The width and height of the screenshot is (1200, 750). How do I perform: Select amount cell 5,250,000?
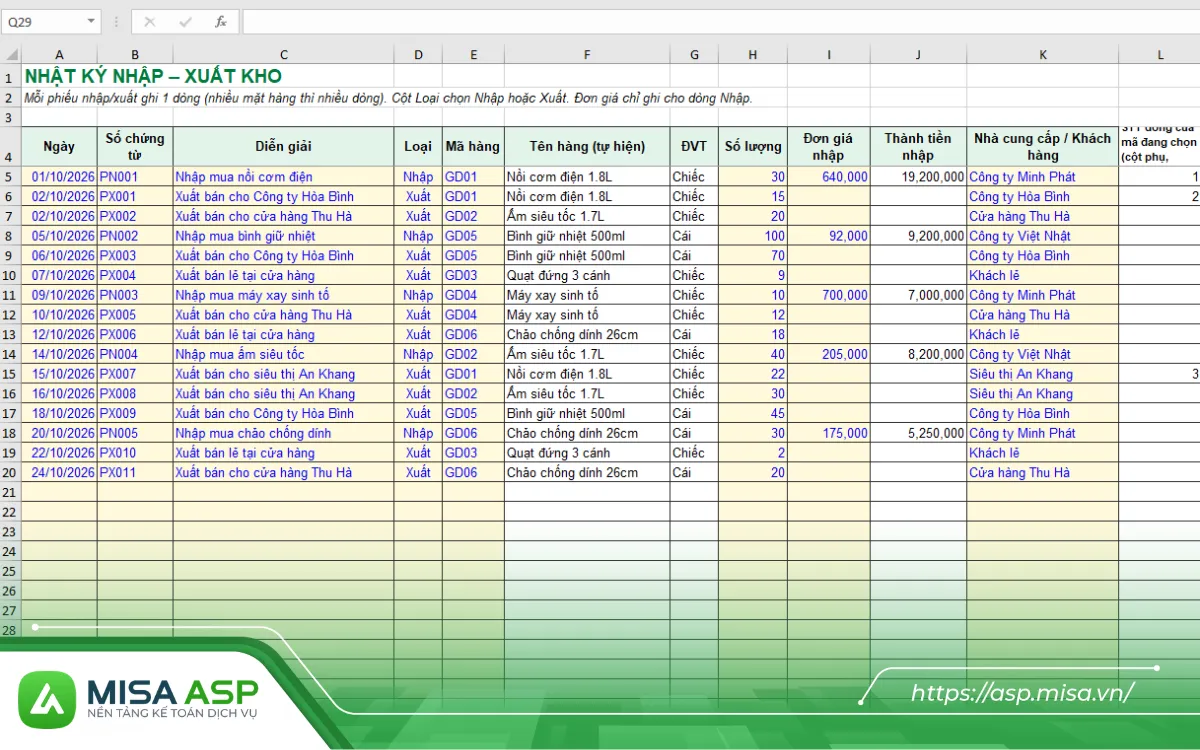click(x=918, y=433)
